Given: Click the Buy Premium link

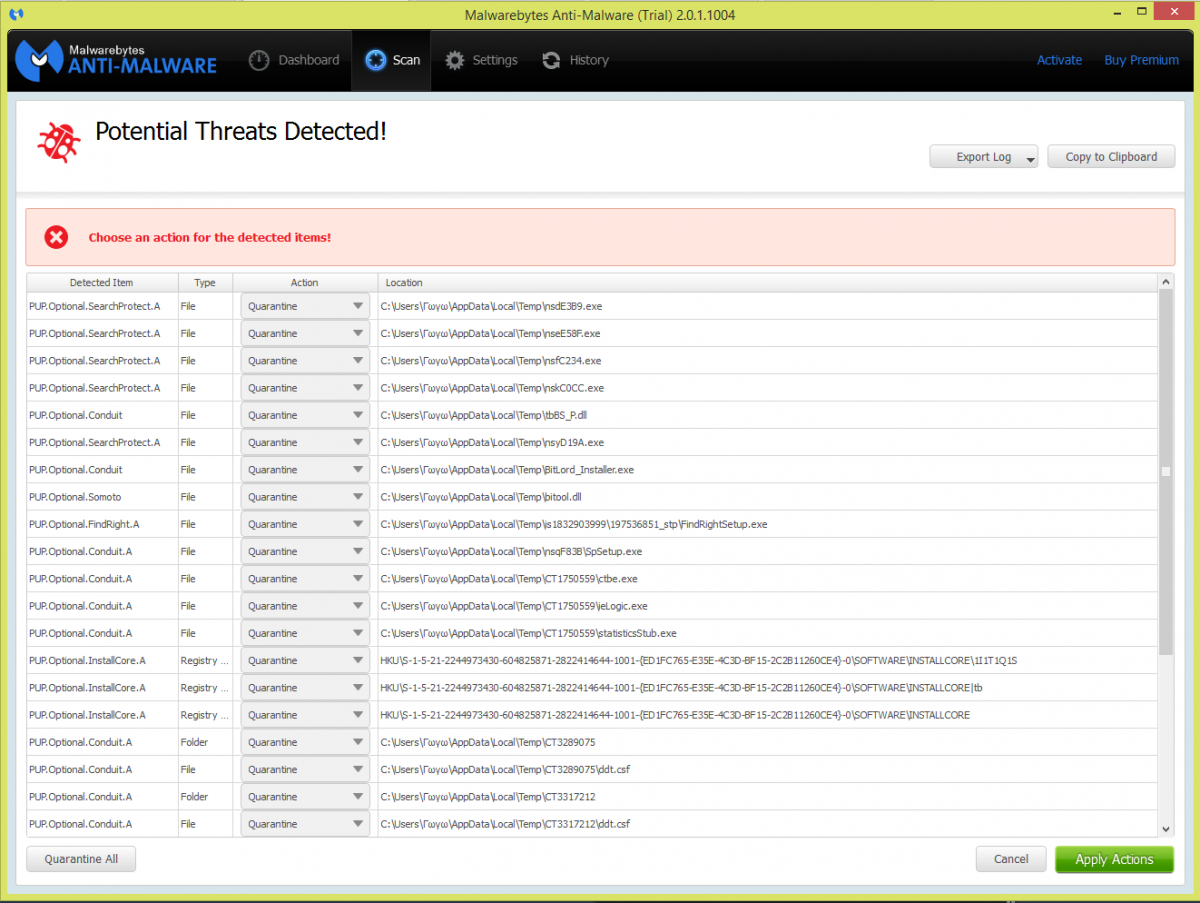Looking at the screenshot, I should [1141, 60].
